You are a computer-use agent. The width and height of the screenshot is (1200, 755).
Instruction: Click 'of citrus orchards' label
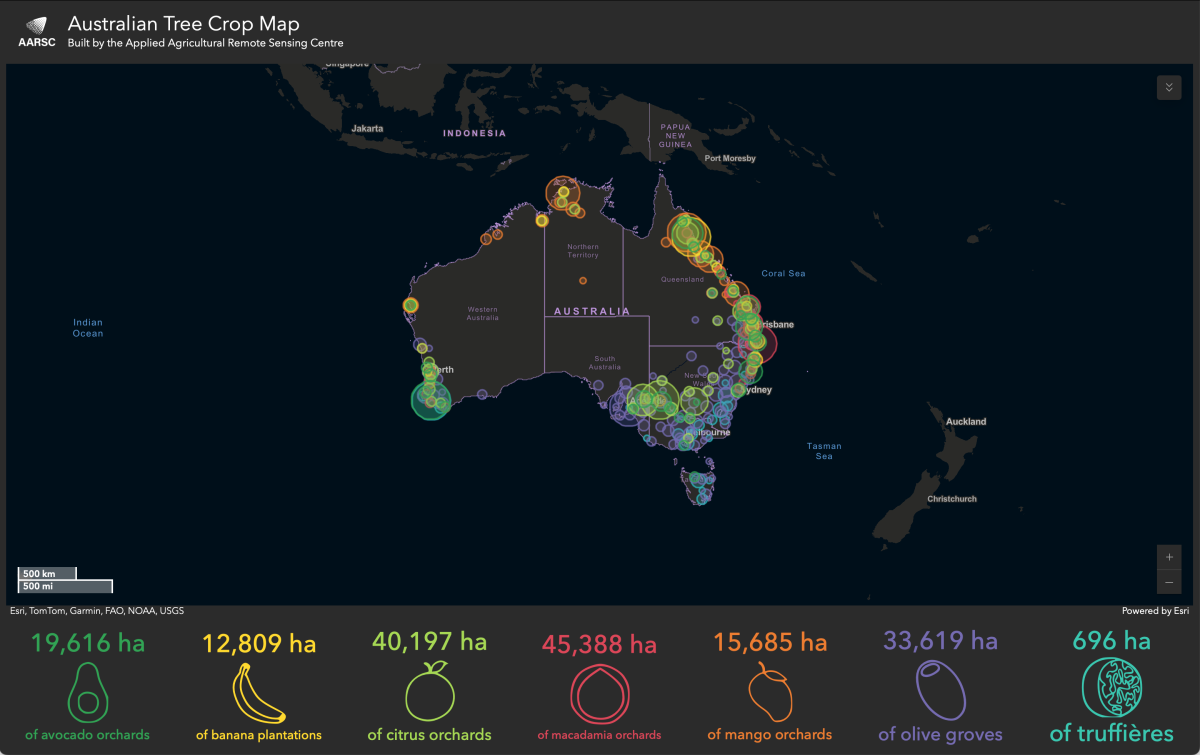[x=429, y=735]
